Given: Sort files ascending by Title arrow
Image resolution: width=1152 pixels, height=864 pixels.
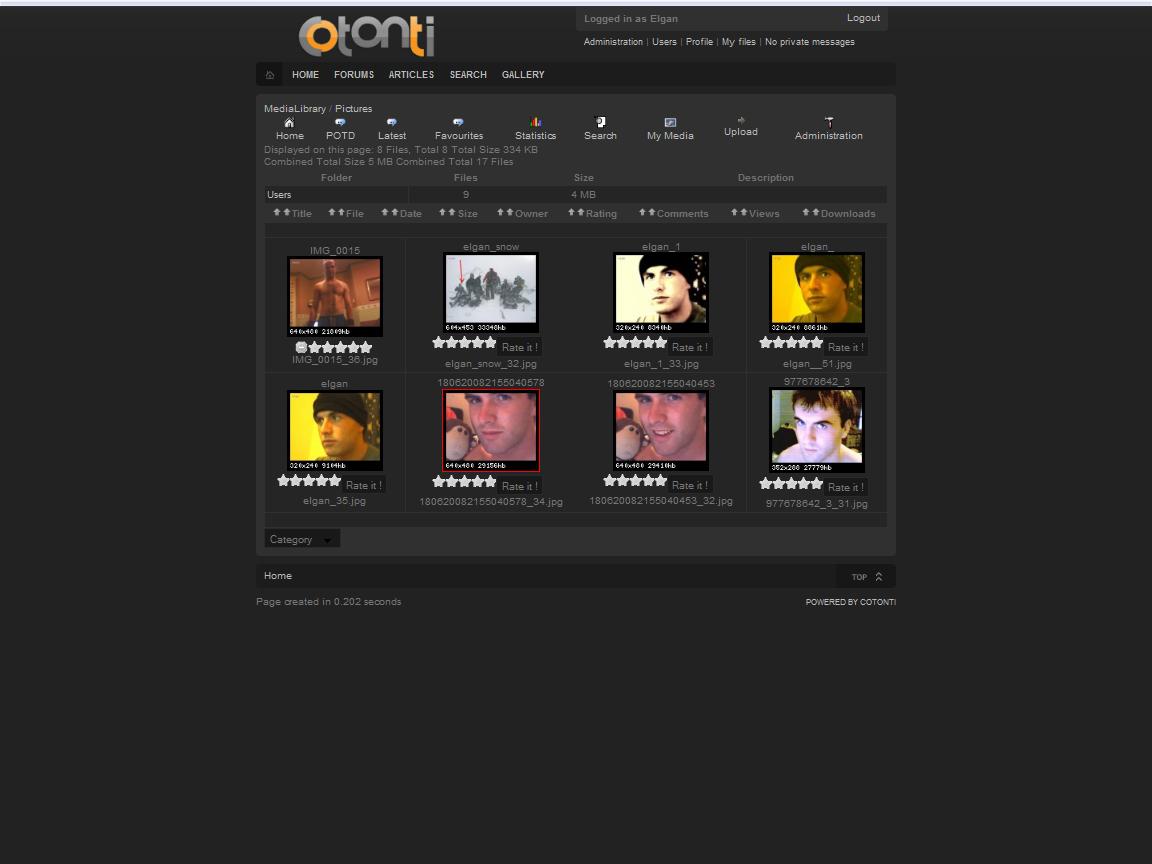Looking at the screenshot, I should (277, 212).
